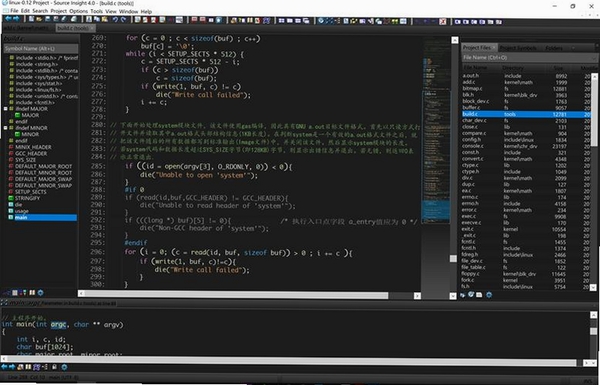Open the Project menu
Screen dimensions: 600x385
(59, 11)
